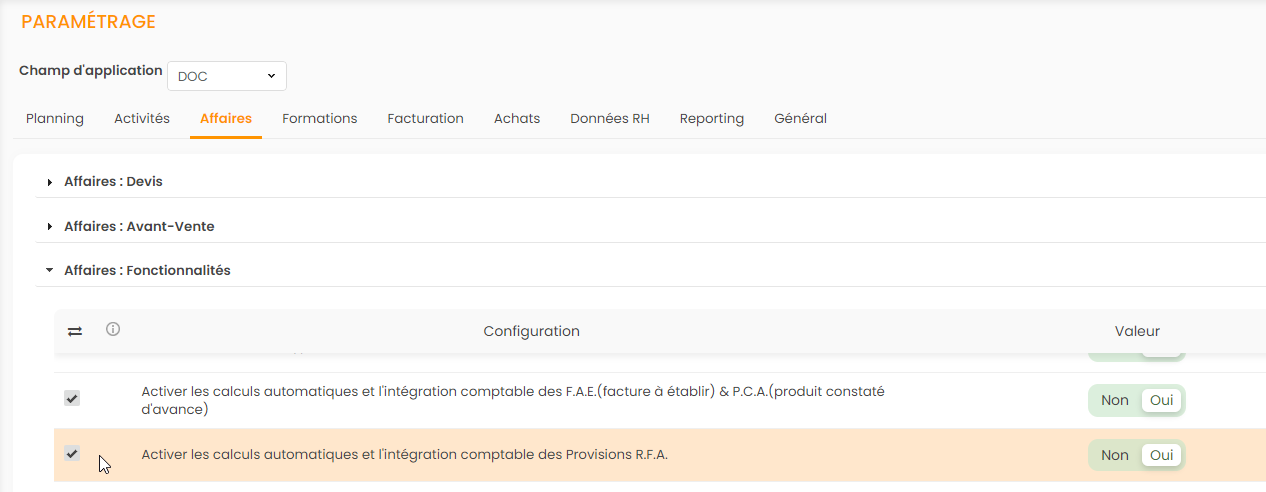
Task: Set F.A.E. & P.C.A. value to Oui
Action: point(1161,400)
